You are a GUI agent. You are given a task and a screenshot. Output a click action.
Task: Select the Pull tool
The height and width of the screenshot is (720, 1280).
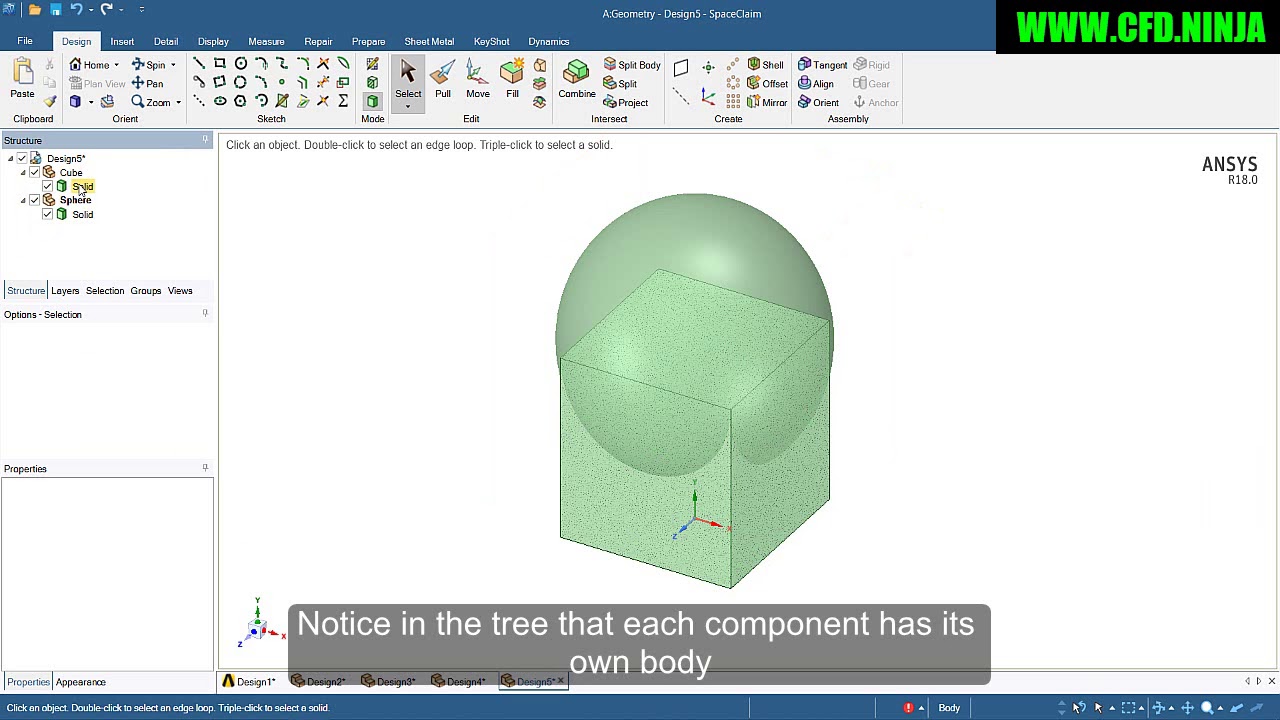click(x=442, y=80)
